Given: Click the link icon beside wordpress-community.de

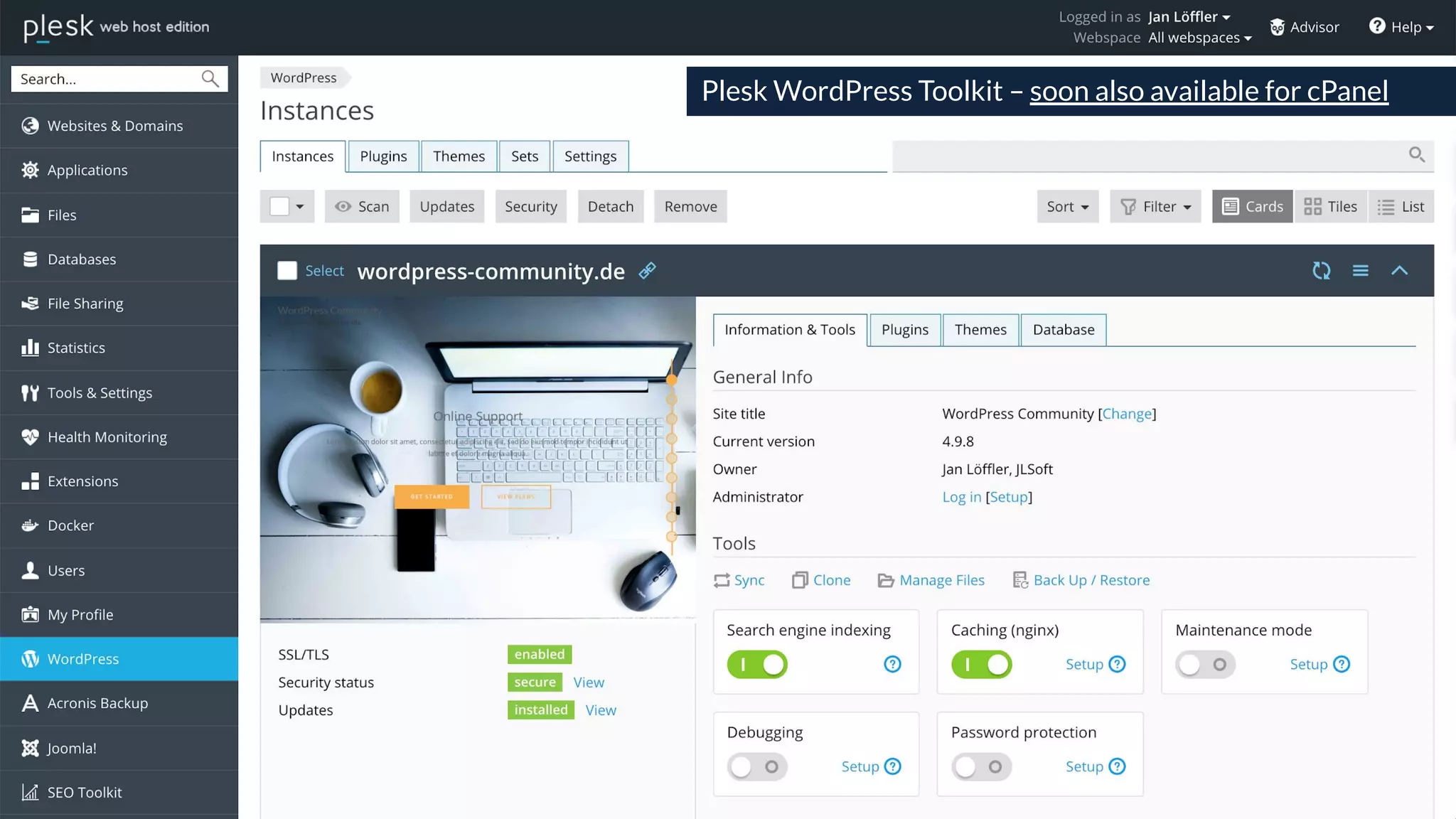Looking at the screenshot, I should click(x=647, y=270).
